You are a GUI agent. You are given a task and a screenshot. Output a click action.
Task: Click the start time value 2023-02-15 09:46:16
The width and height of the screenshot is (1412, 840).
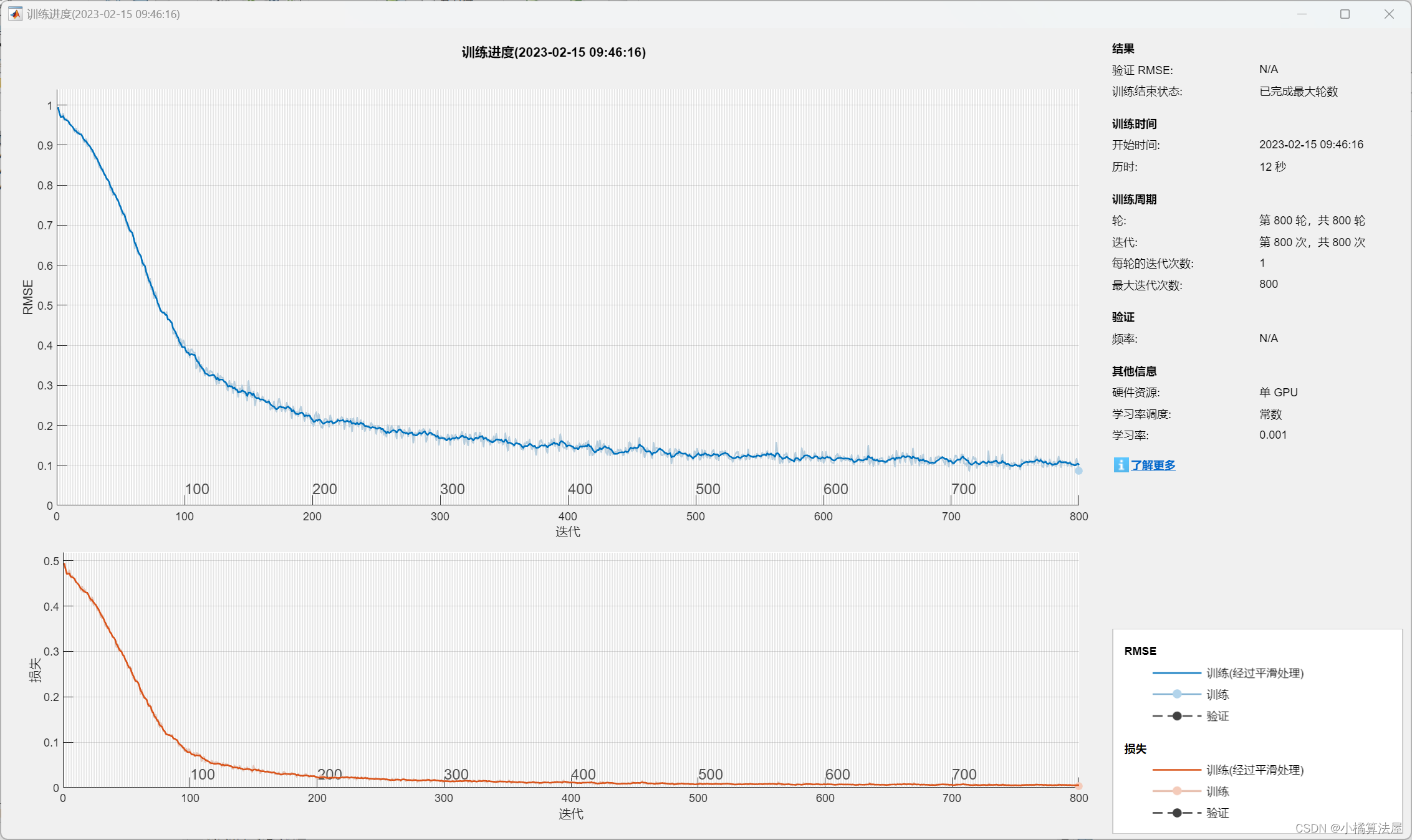coord(1311,145)
